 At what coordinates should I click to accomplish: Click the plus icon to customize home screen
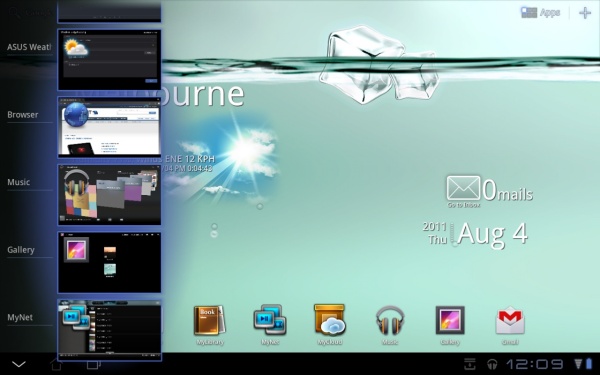coord(585,13)
